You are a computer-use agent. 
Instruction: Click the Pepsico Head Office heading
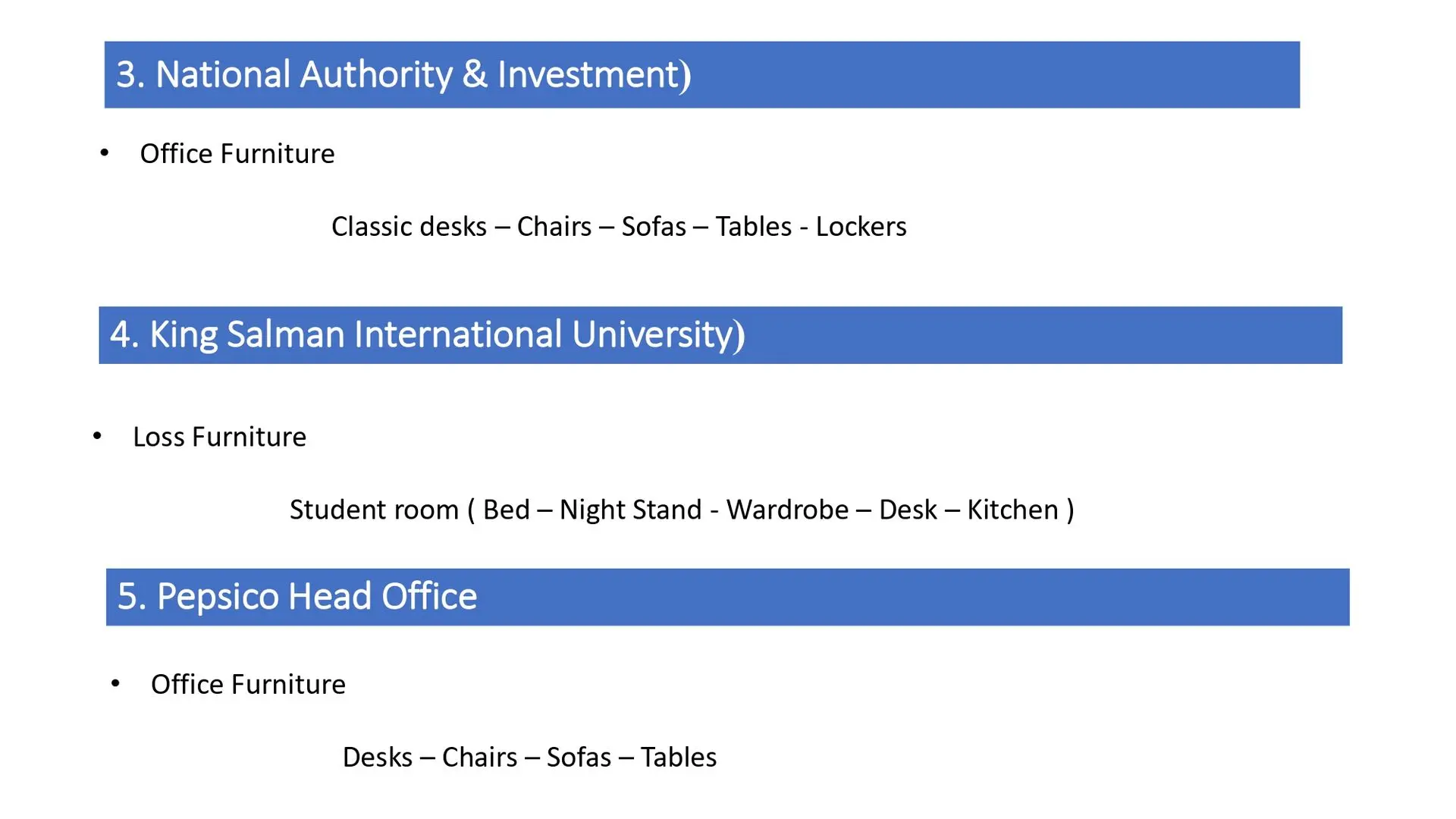pyautogui.click(x=297, y=597)
